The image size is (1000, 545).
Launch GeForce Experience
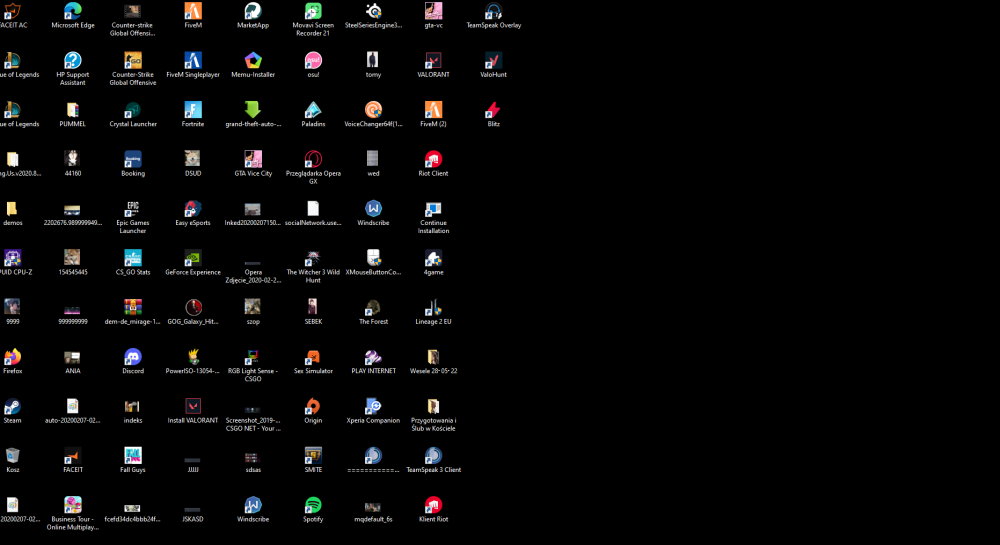tap(193, 258)
